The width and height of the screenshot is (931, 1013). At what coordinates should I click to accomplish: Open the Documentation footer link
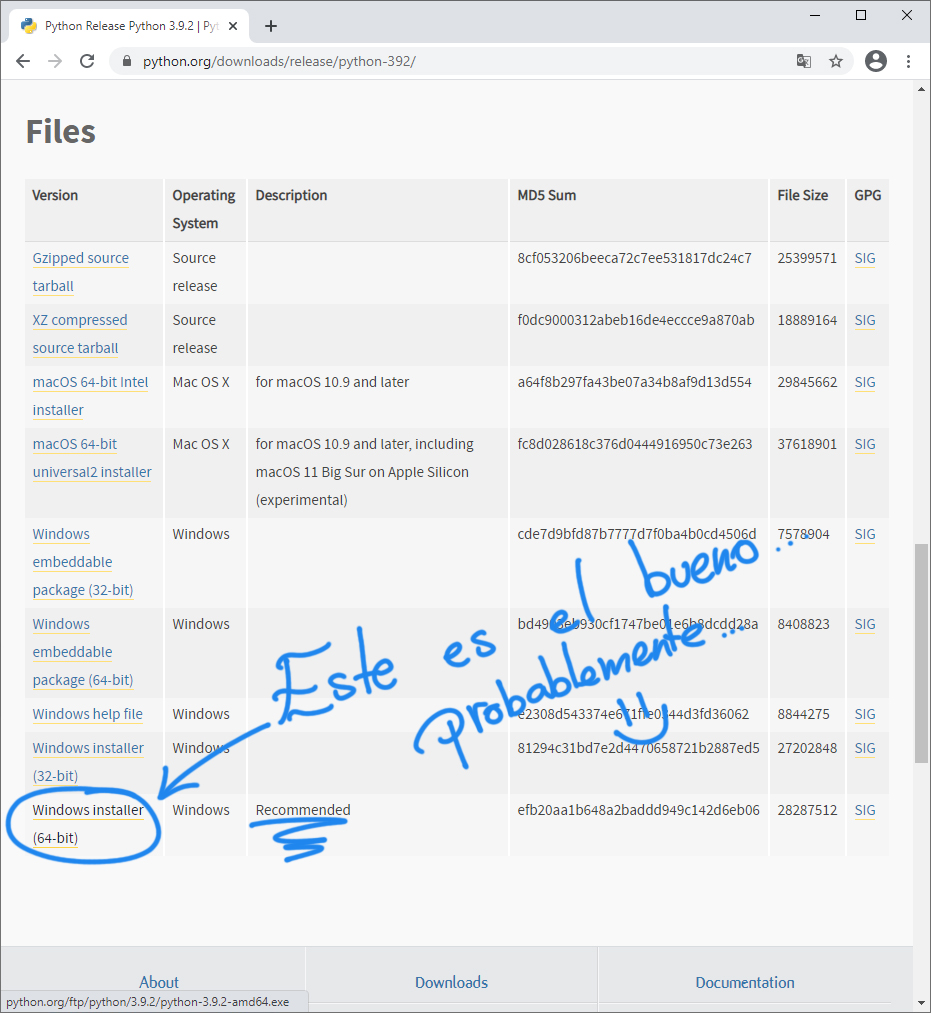point(745,982)
